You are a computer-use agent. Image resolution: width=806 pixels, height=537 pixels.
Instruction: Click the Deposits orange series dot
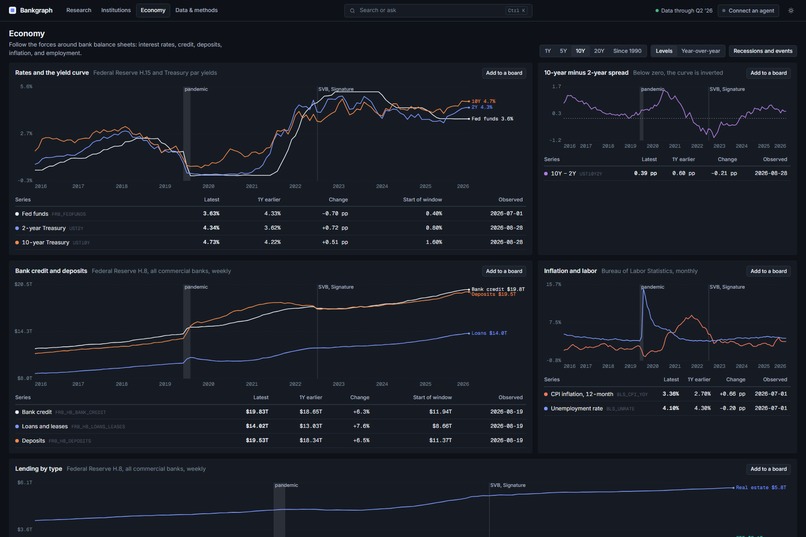pos(17,441)
